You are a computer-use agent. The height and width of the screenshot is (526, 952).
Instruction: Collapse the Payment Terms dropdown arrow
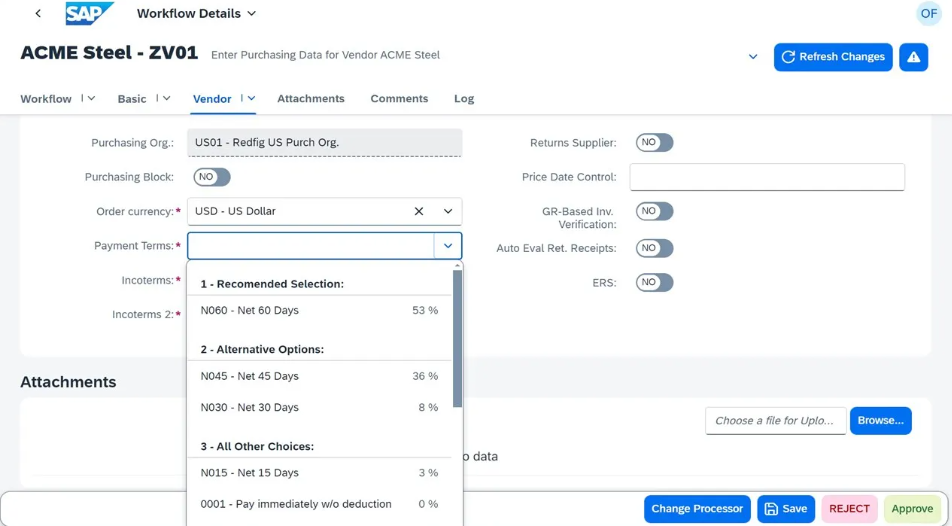coord(448,246)
